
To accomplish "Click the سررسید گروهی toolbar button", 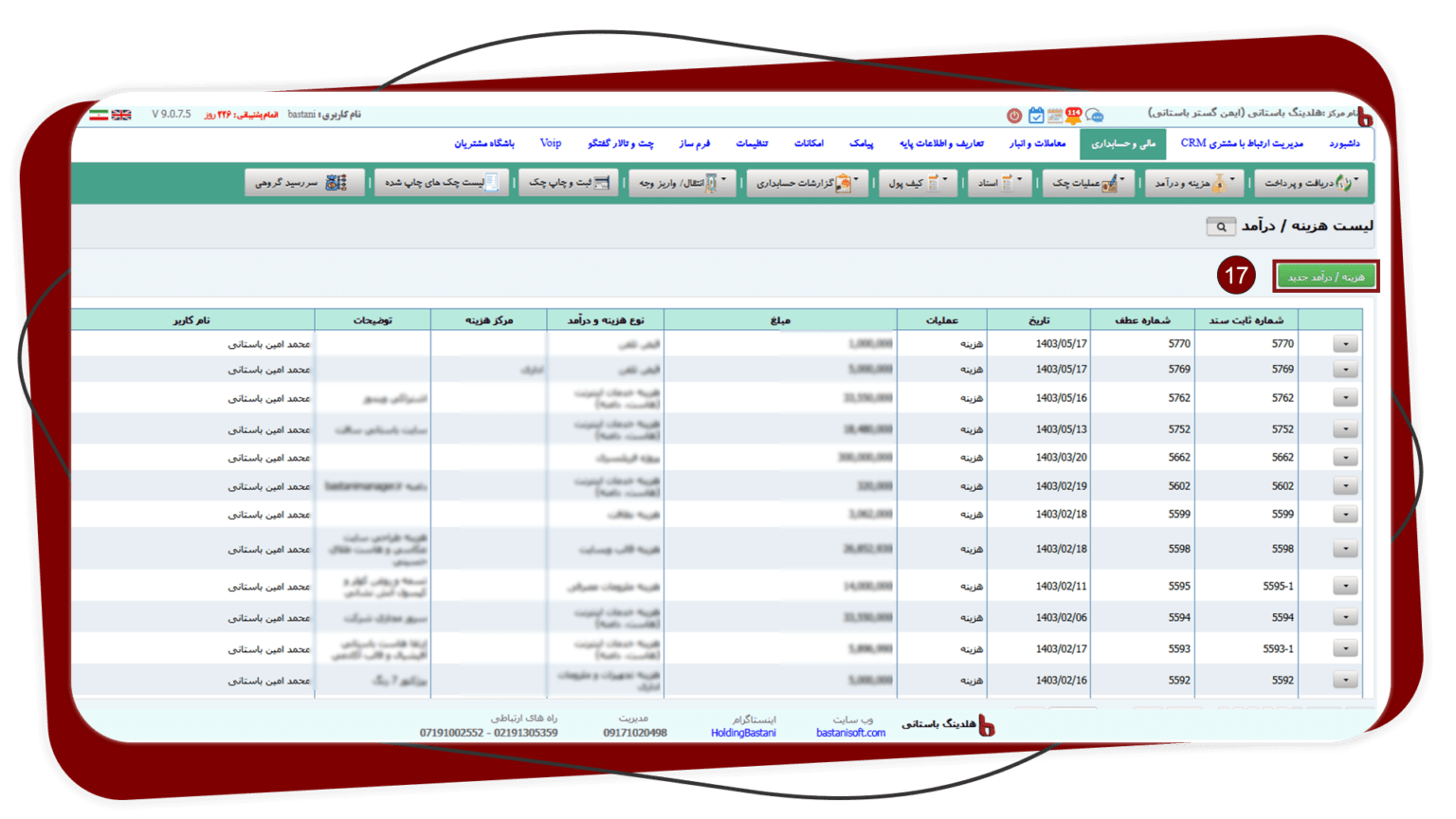I will (x=305, y=183).
